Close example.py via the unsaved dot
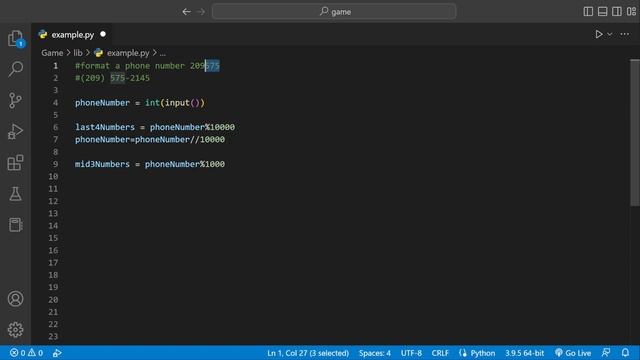Screen dimensions: 640x360 (103, 34)
